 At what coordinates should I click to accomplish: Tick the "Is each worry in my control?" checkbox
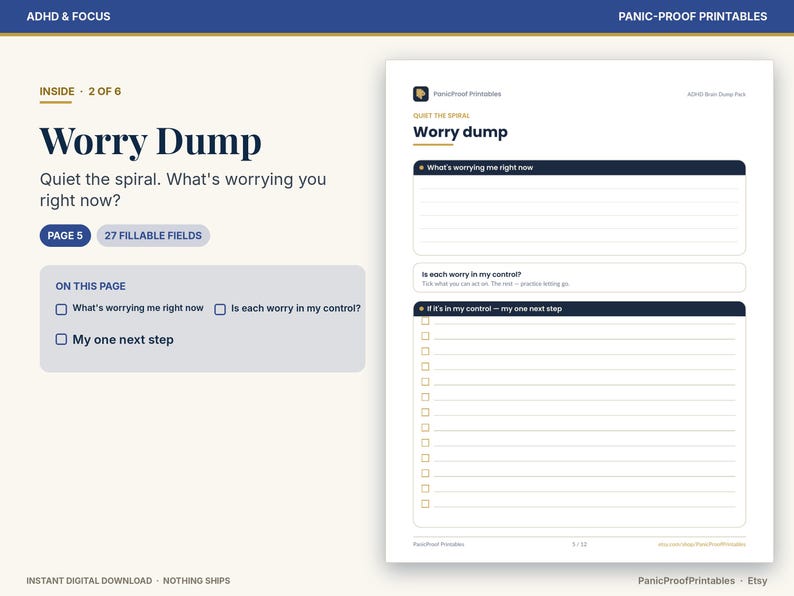pyautogui.click(x=220, y=309)
